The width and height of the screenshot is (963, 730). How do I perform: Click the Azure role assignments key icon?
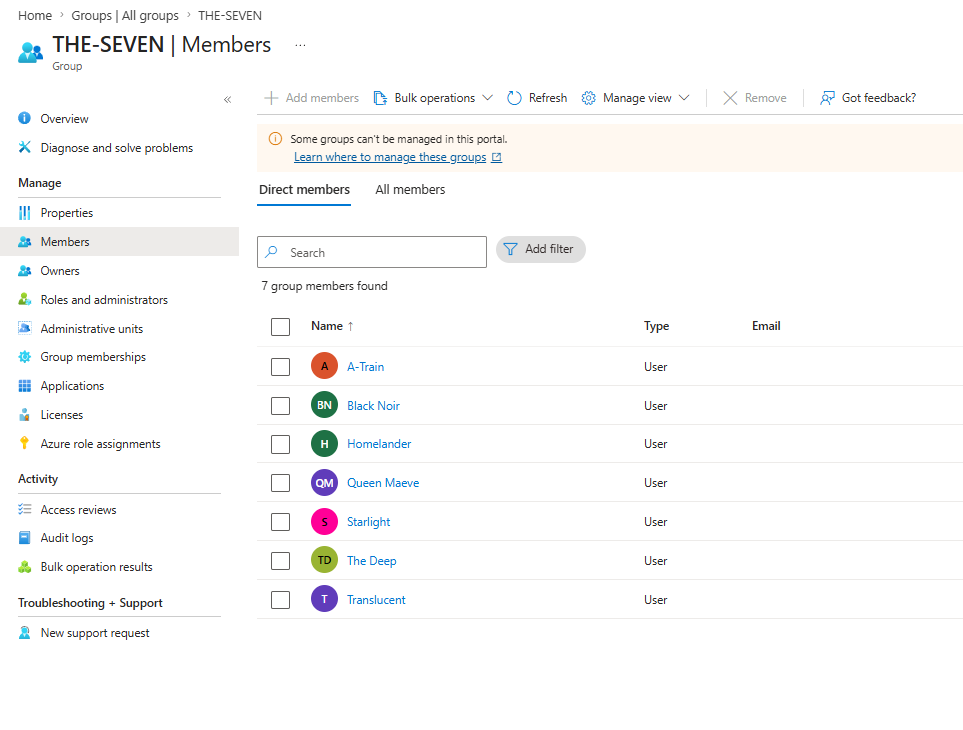pyautogui.click(x=25, y=443)
